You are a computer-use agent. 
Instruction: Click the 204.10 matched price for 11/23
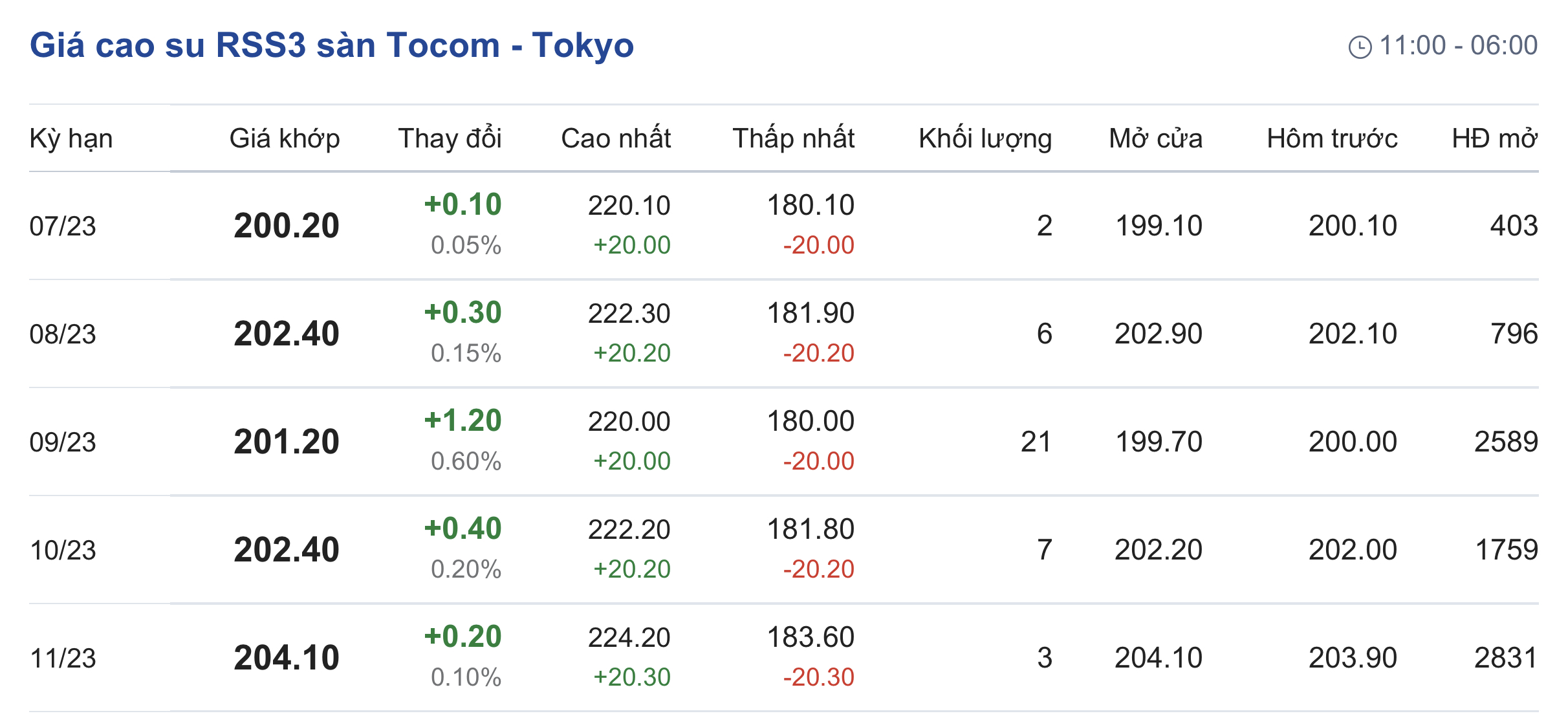[x=287, y=658]
